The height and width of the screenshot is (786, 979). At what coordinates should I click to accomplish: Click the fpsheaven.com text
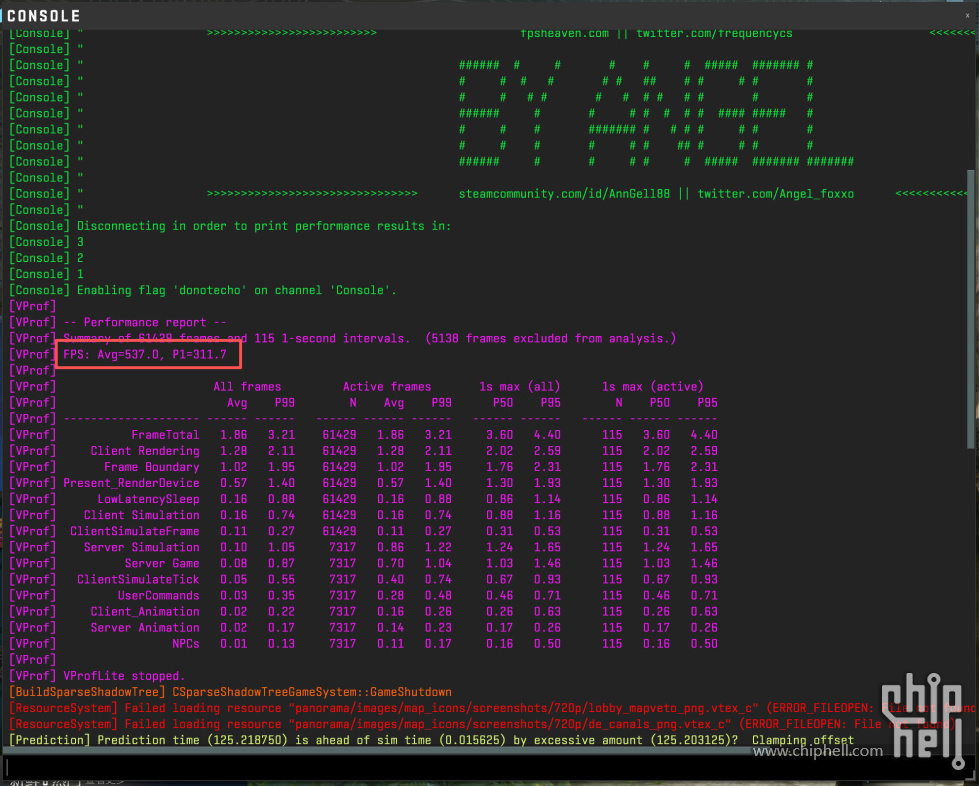point(564,33)
